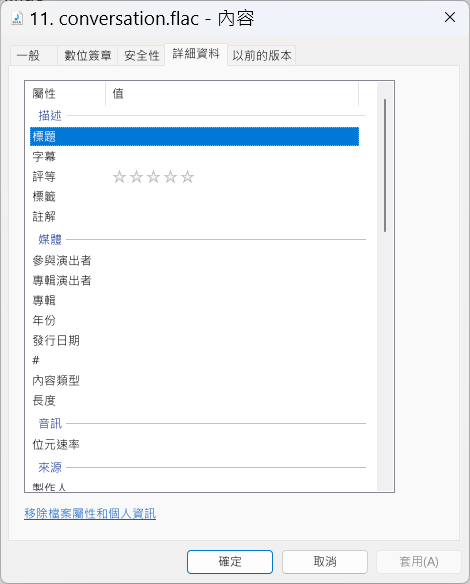Select the 位元速率 property row

point(194,445)
